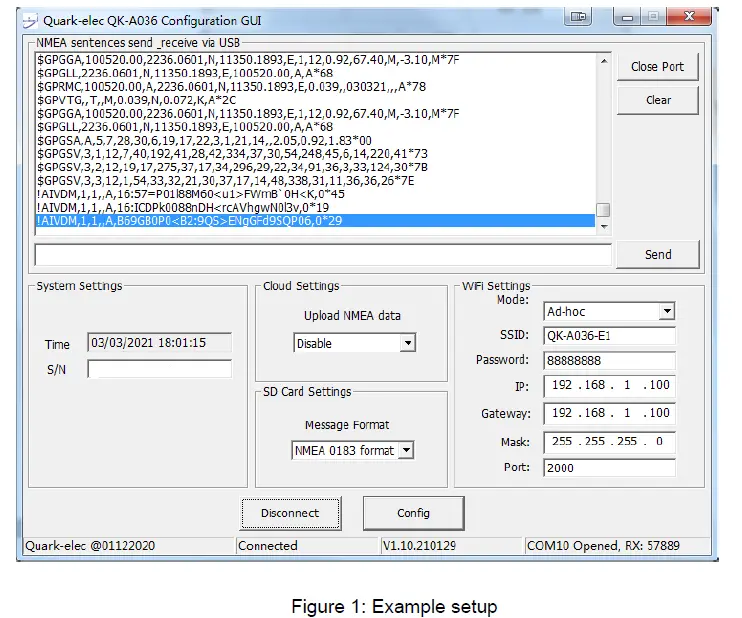This screenshot has width=742, height=618.
Task: Click status bar COM10 Opened RX text
Action: [x=603, y=546]
